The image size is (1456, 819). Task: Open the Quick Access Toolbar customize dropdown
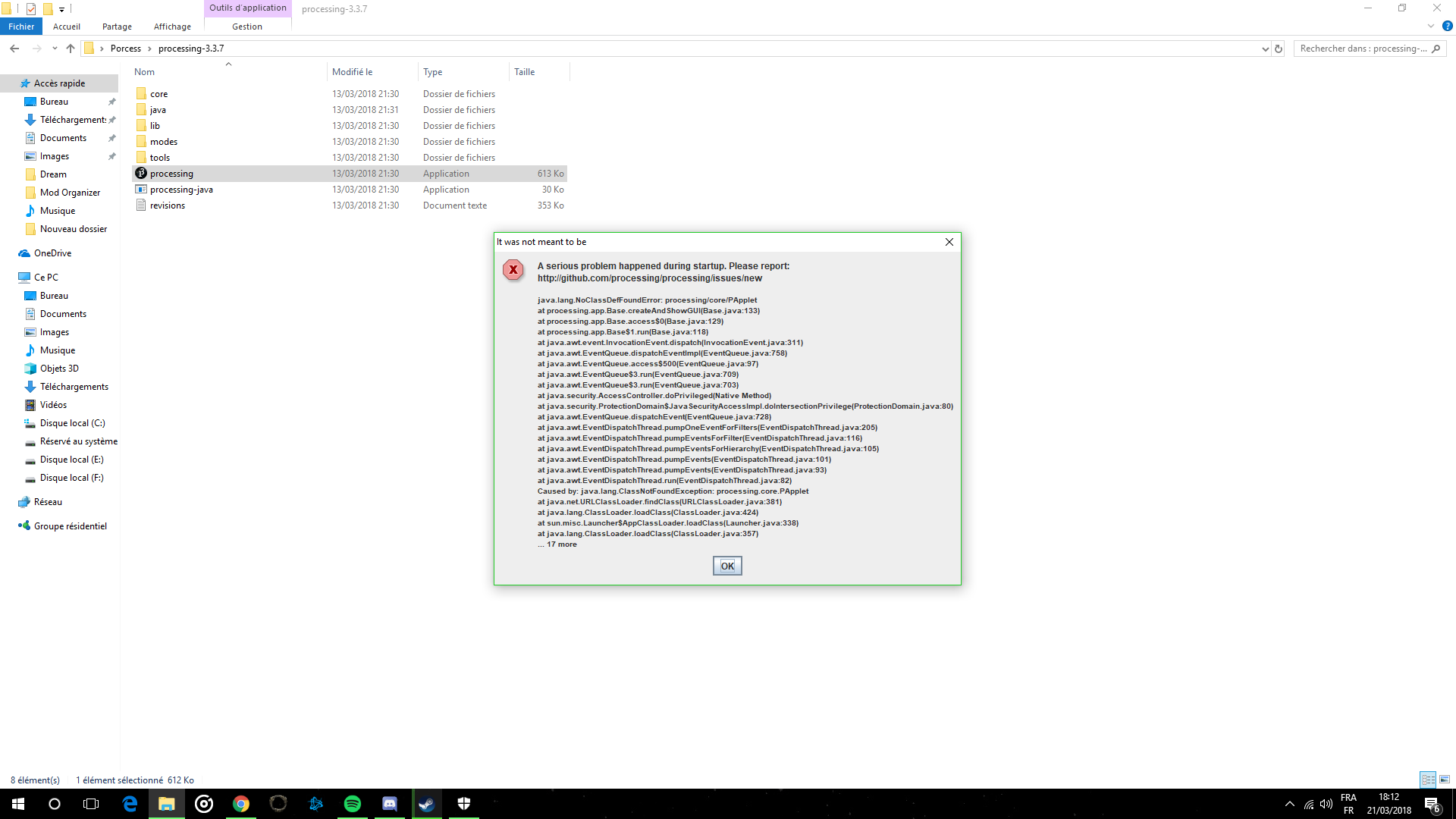point(61,8)
